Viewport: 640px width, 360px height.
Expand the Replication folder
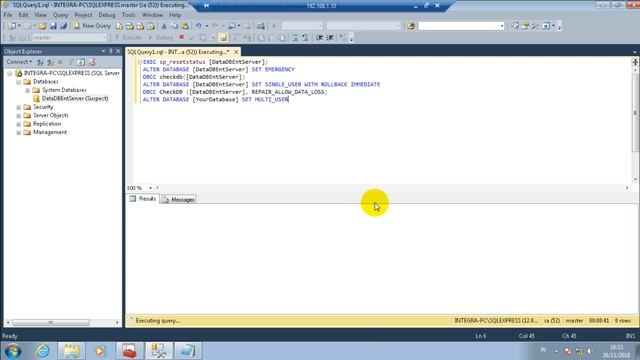[x=18, y=124]
